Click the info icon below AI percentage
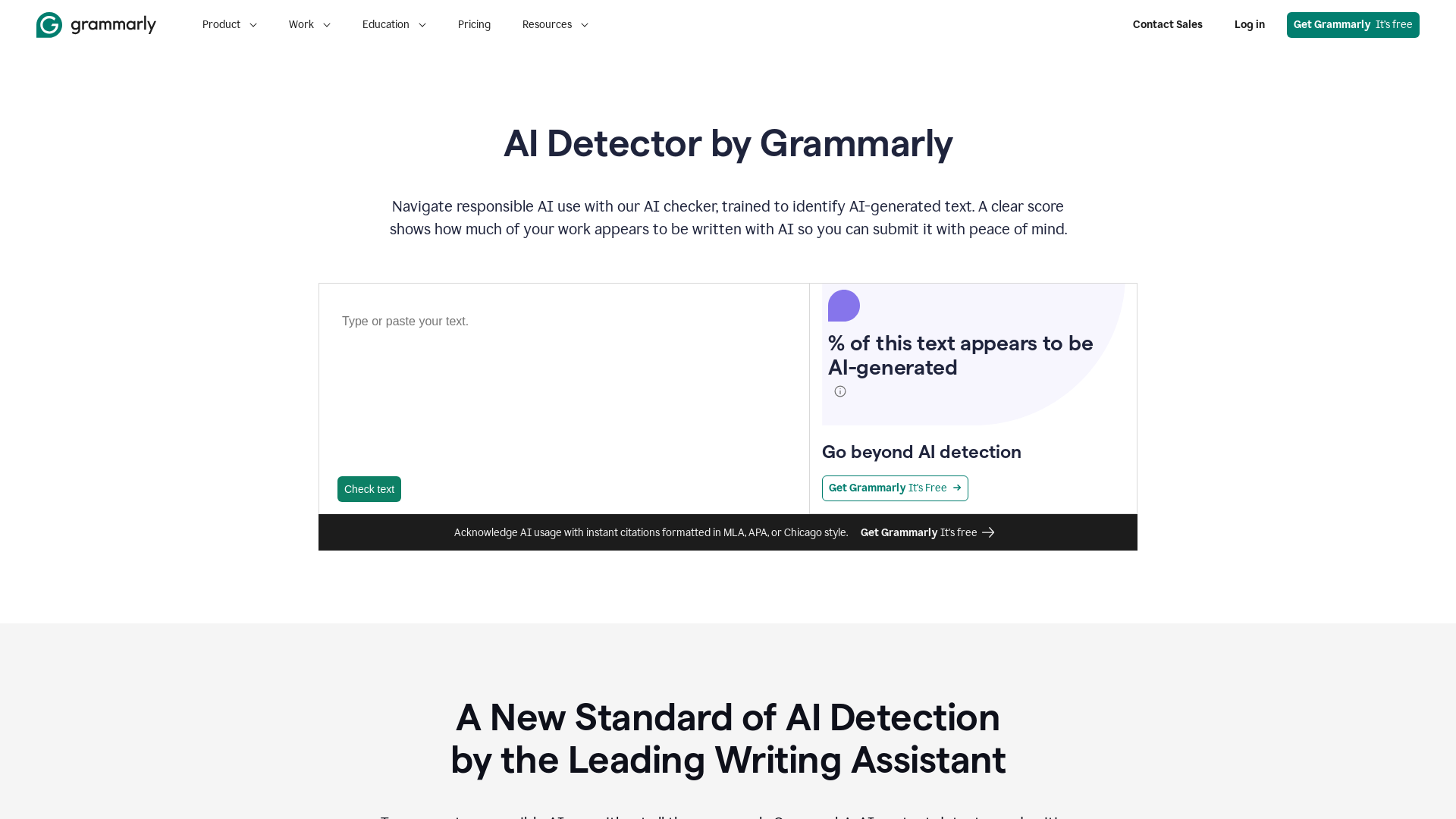This screenshot has height=819, width=1456. coord(840,391)
